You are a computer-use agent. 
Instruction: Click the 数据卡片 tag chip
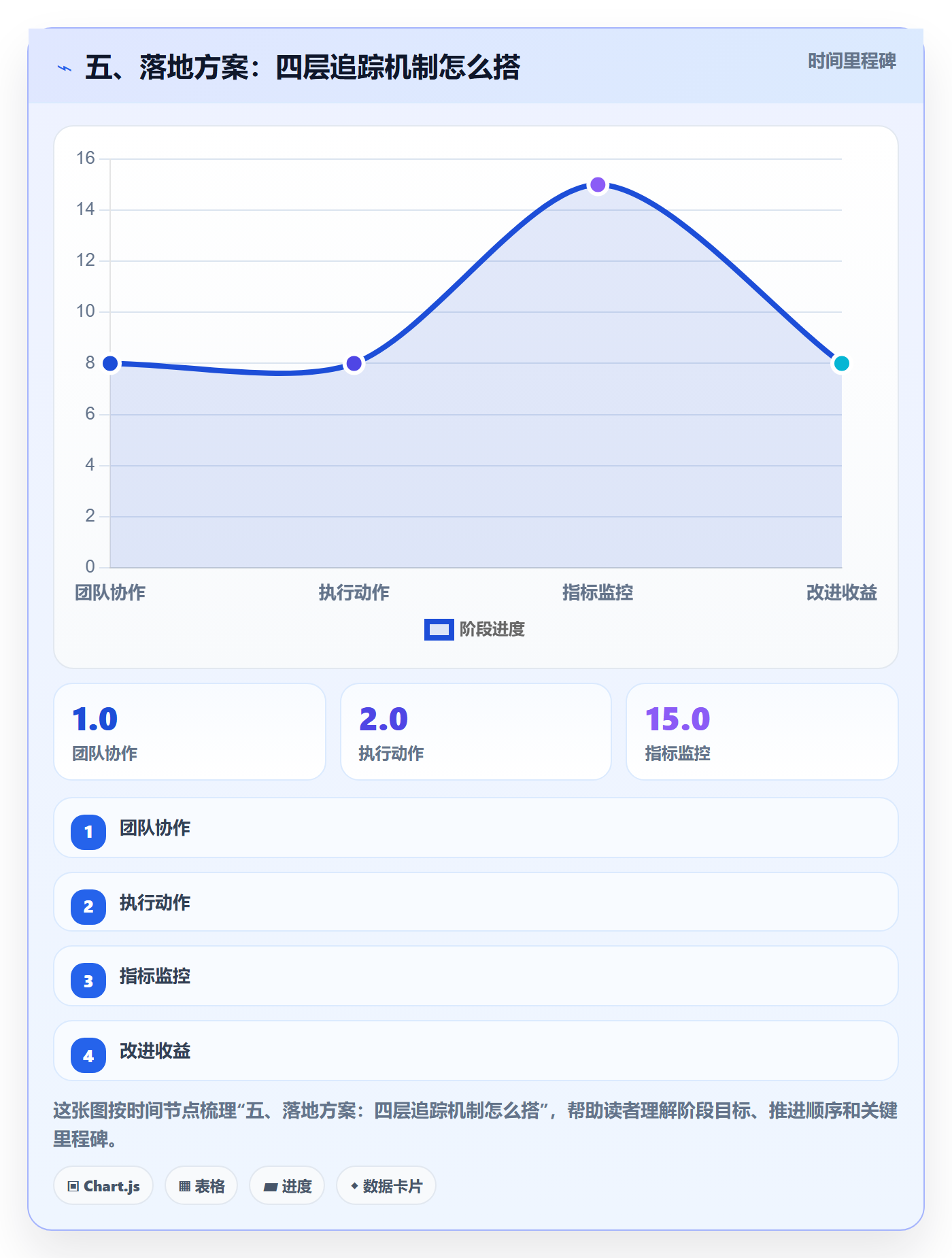point(386,1186)
